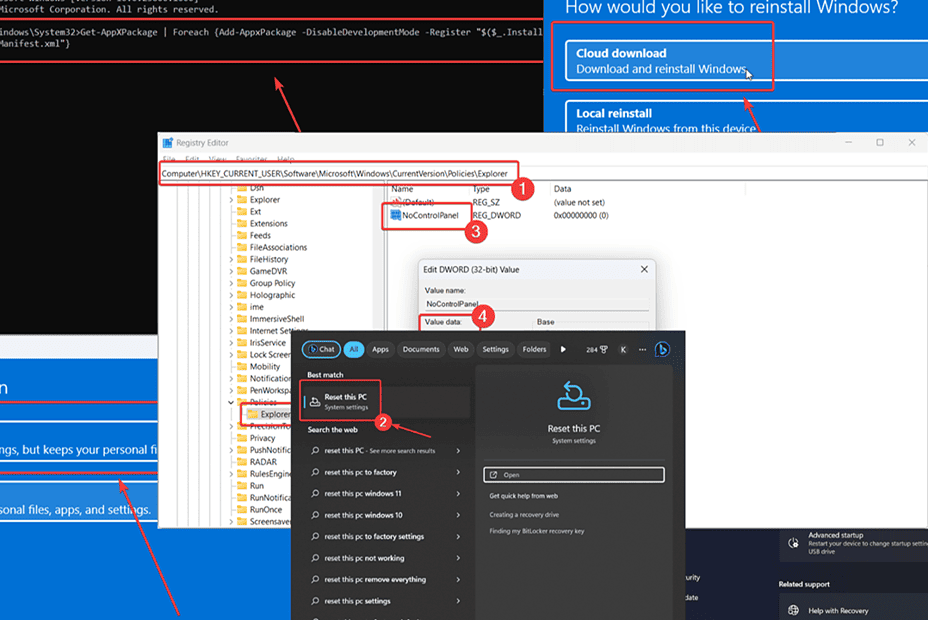The image size is (928, 620).
Task: Open the Favorites menu in Registry Editor
Action: coord(251,159)
